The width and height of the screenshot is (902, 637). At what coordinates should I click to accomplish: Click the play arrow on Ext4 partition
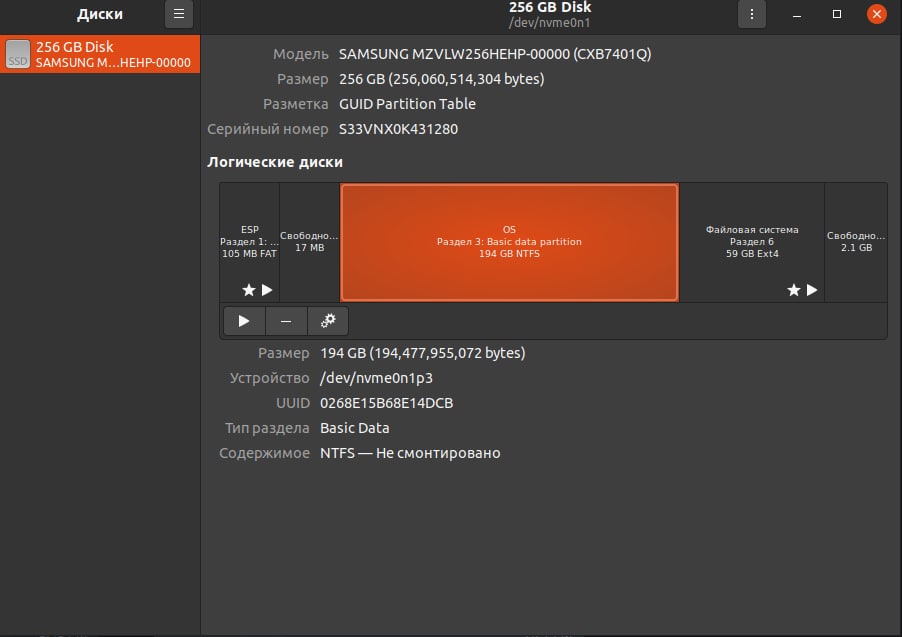click(x=812, y=290)
